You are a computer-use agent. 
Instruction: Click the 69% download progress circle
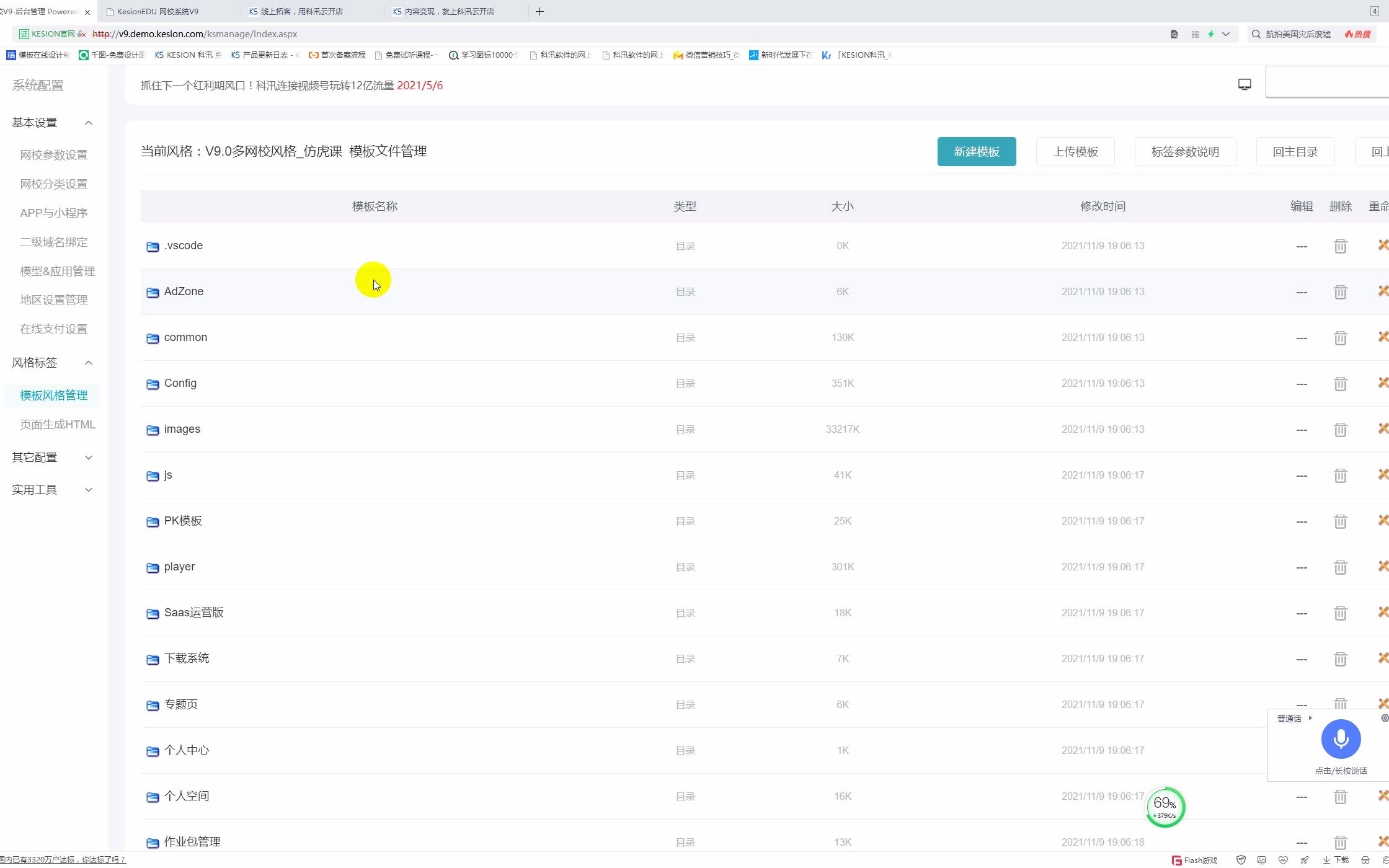point(1165,807)
